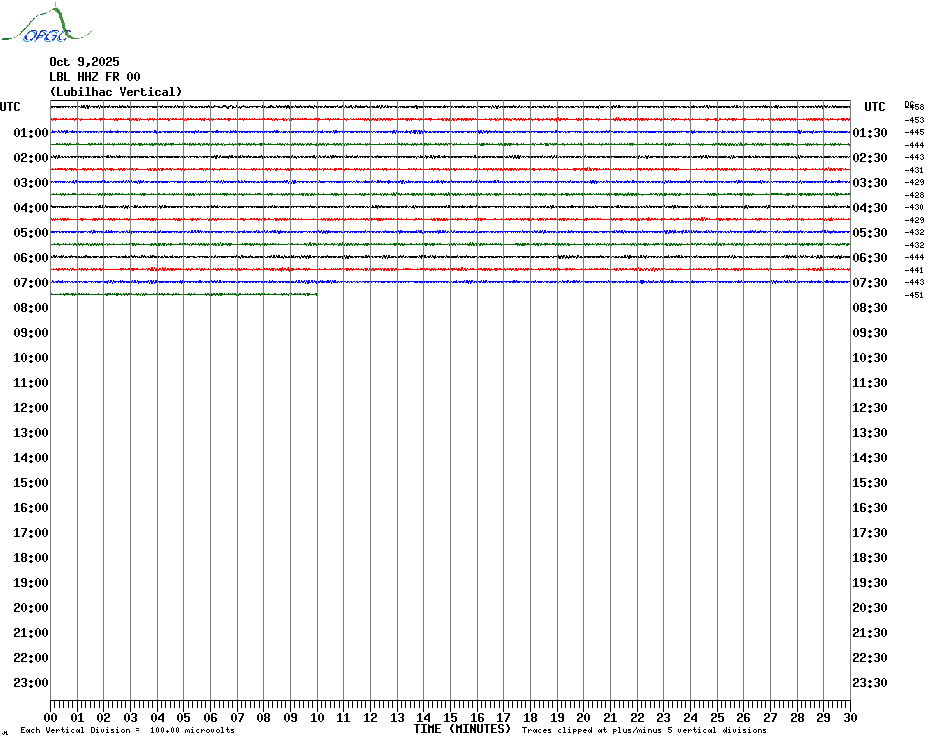Click the top-left UTC header label
The width and height of the screenshot is (930, 744).
click(x=10, y=107)
